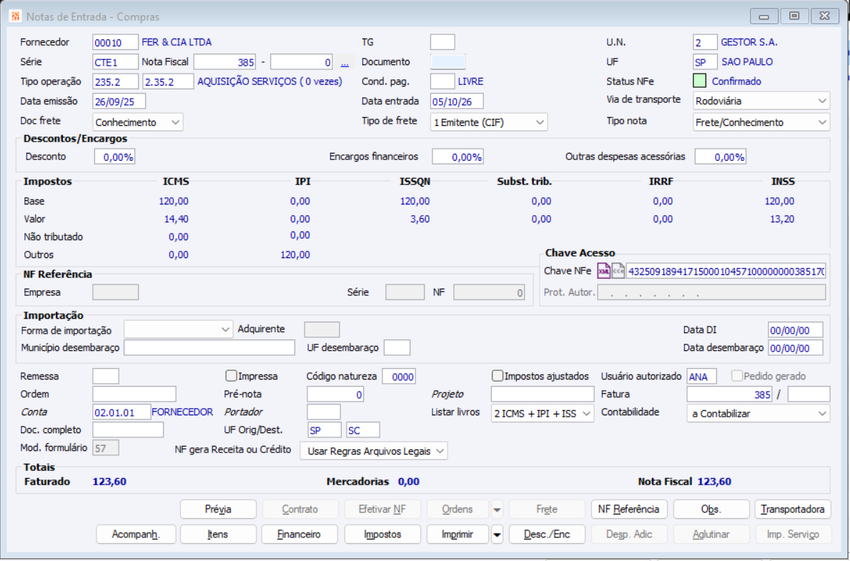Click the Conta field 02.01.01

pos(121,412)
